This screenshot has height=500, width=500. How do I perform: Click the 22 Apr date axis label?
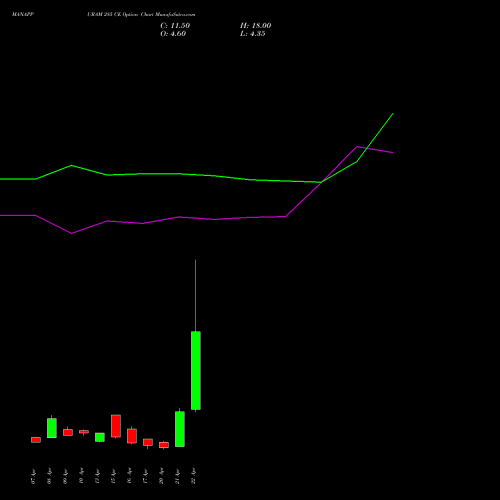[x=193, y=477]
